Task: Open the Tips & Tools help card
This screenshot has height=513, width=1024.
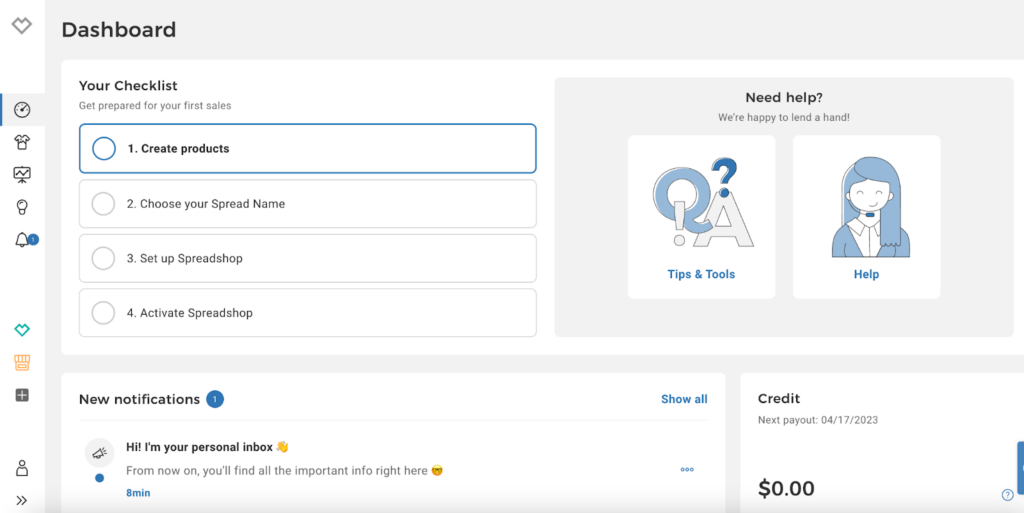Action: (x=701, y=217)
